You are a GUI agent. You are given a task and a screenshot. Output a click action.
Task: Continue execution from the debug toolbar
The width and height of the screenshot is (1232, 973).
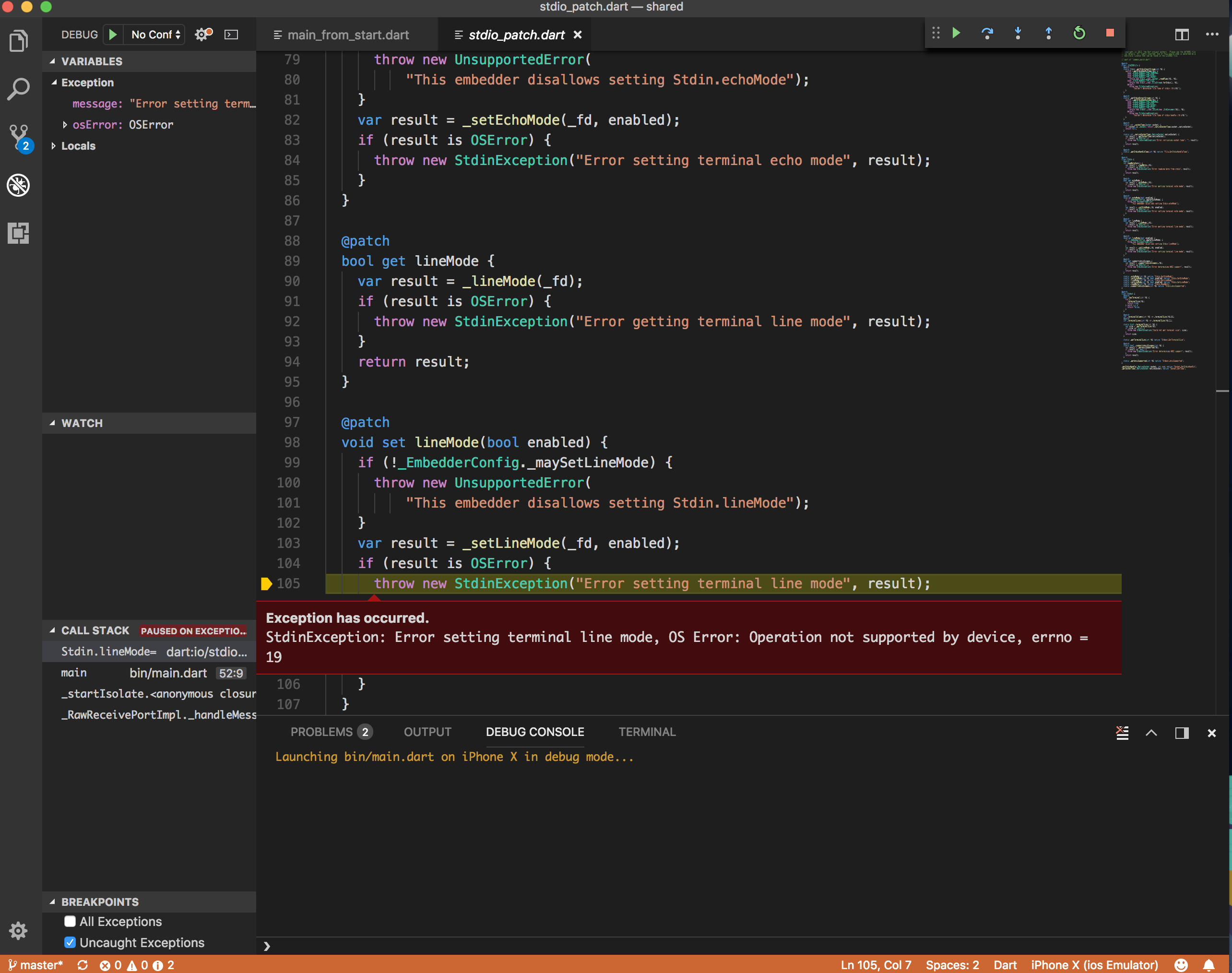tap(957, 34)
